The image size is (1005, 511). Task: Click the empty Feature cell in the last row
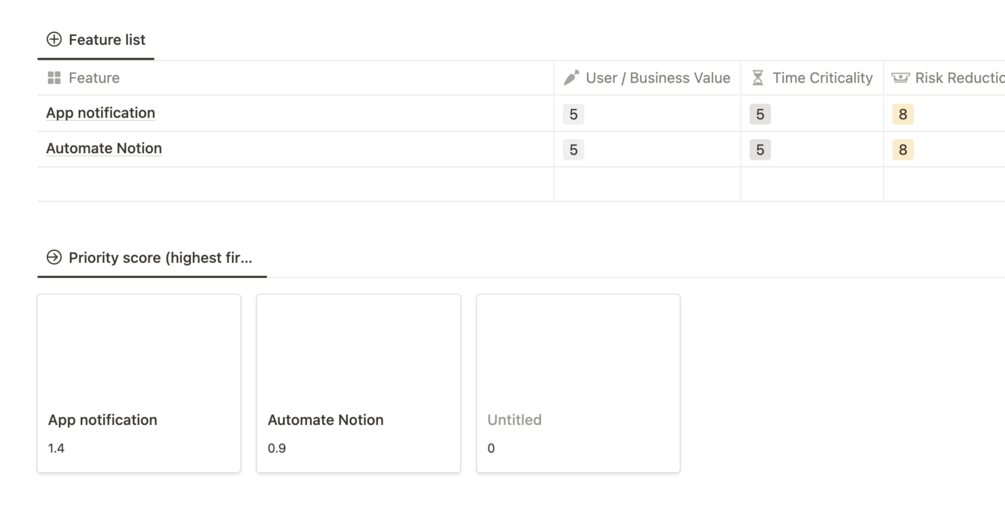point(295,184)
